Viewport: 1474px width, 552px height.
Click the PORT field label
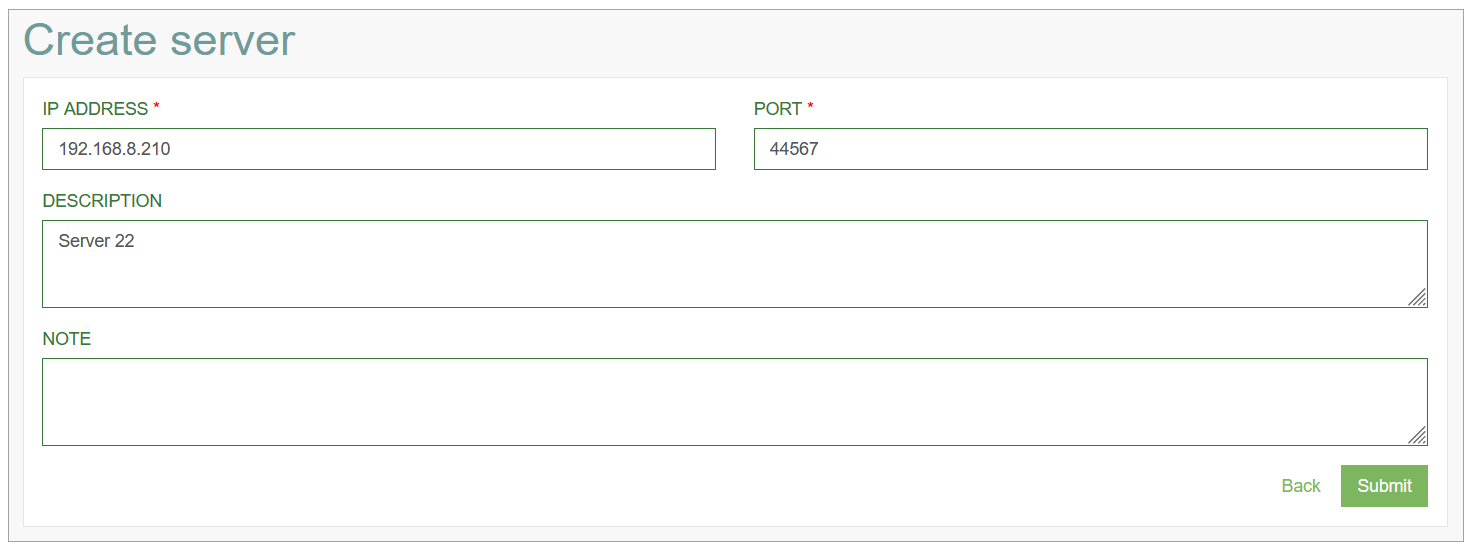tap(778, 109)
